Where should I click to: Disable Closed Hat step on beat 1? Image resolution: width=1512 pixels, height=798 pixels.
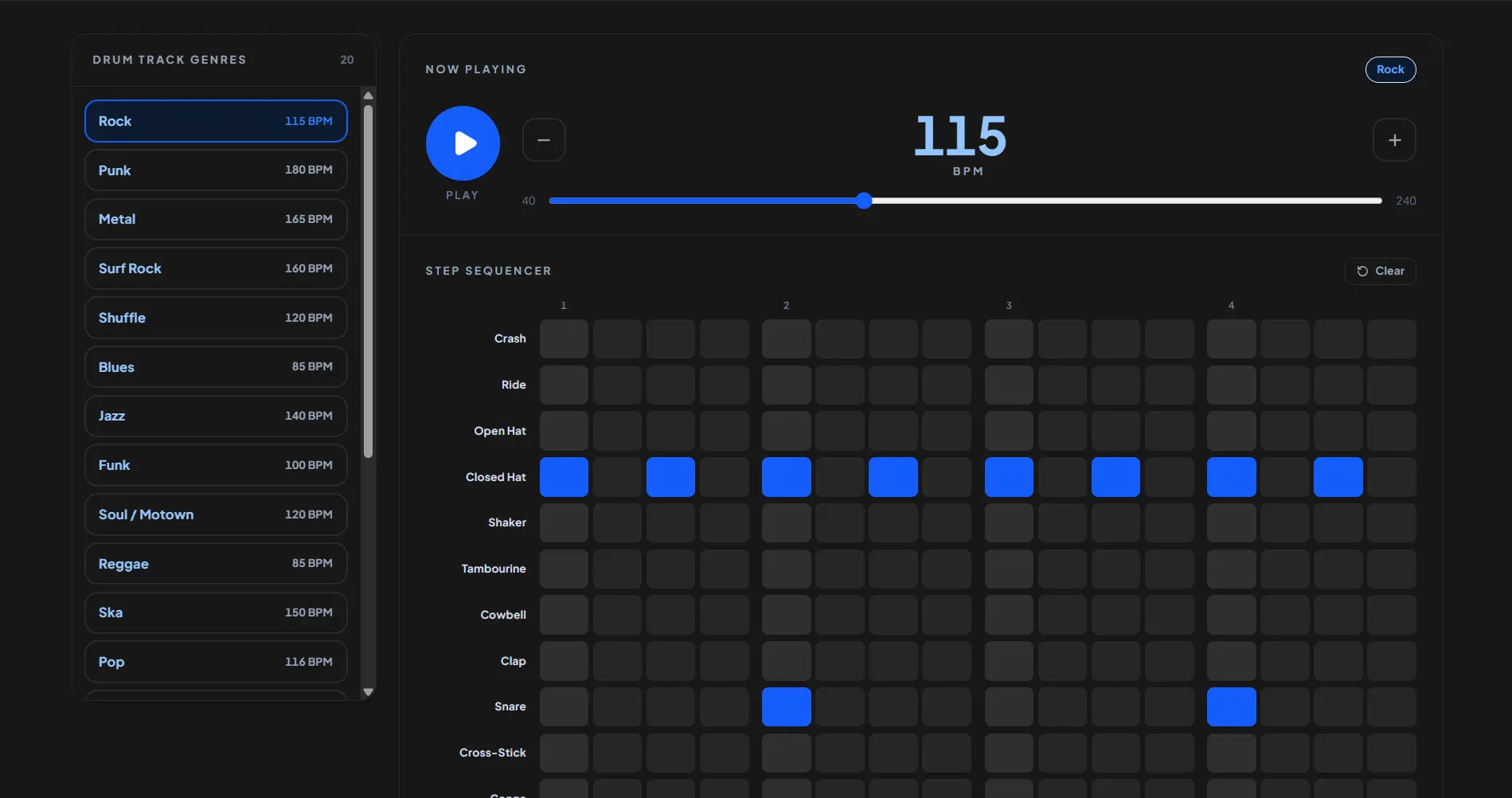click(x=564, y=477)
